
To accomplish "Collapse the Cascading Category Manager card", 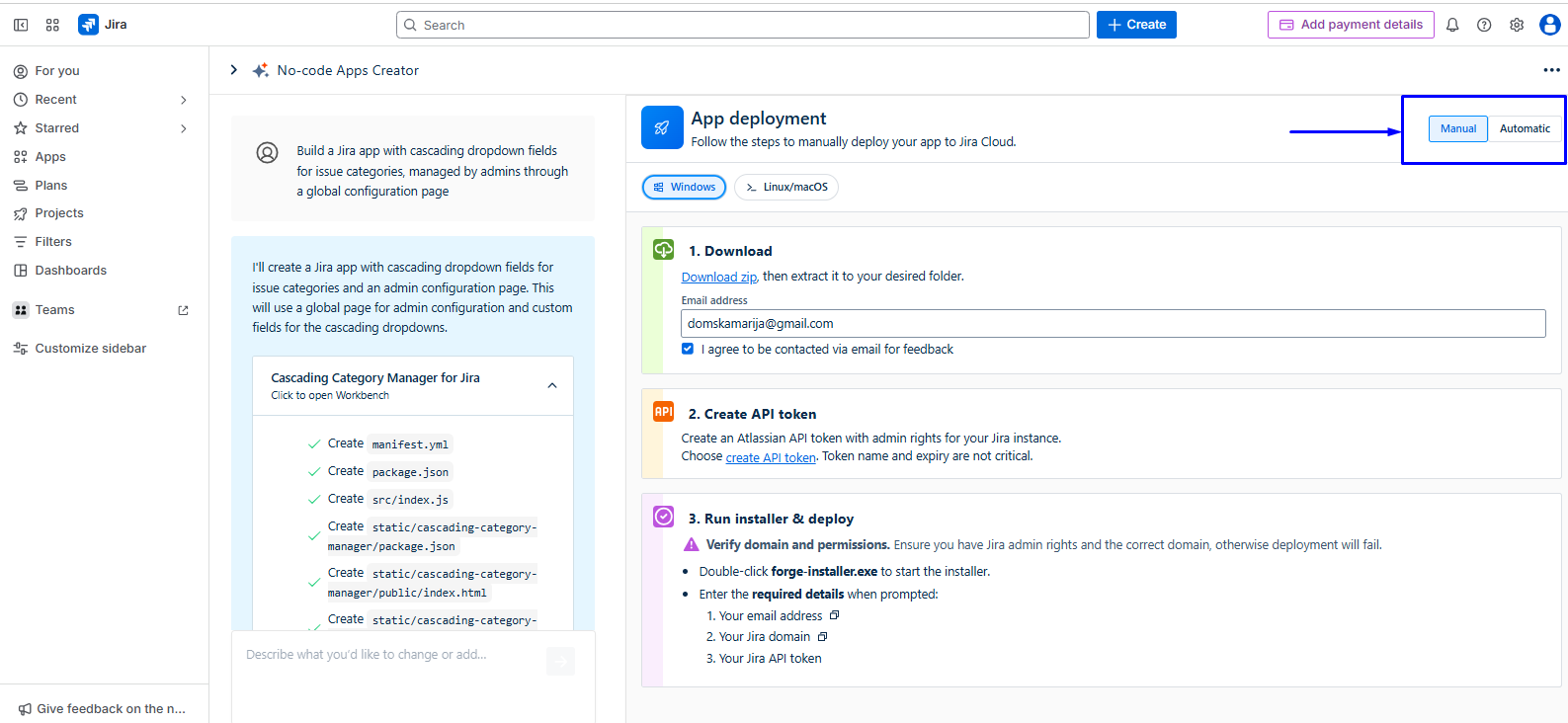I will tap(552, 385).
